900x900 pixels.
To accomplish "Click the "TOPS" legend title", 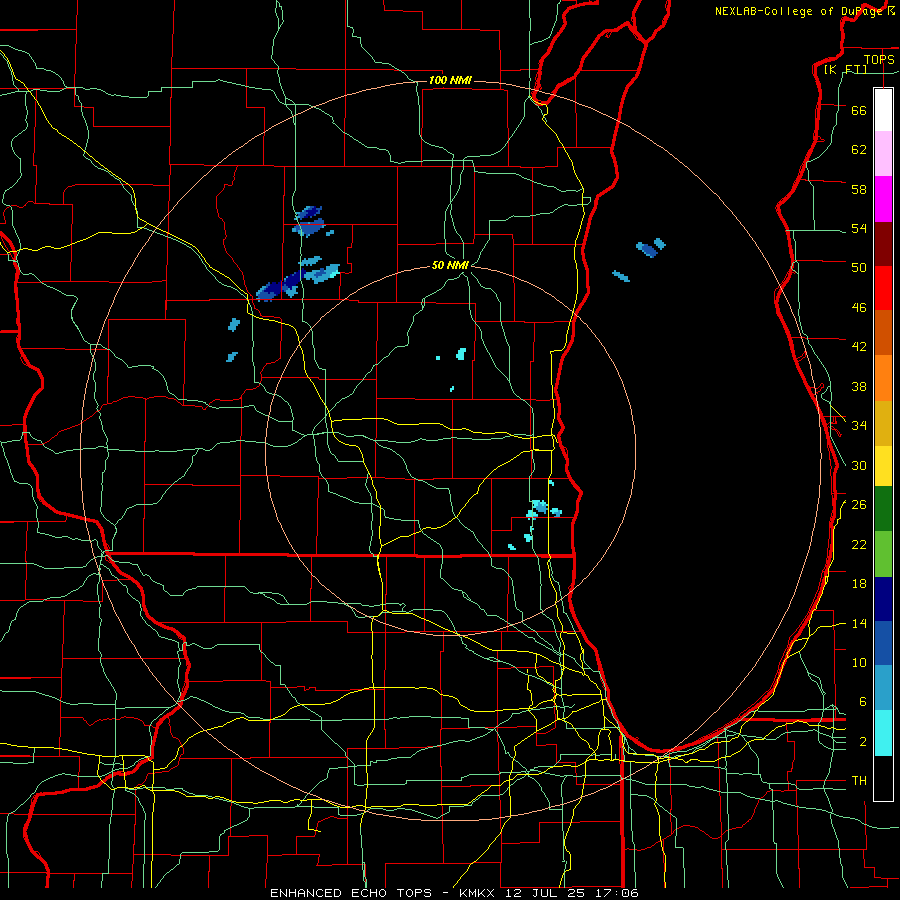I will click(x=879, y=59).
